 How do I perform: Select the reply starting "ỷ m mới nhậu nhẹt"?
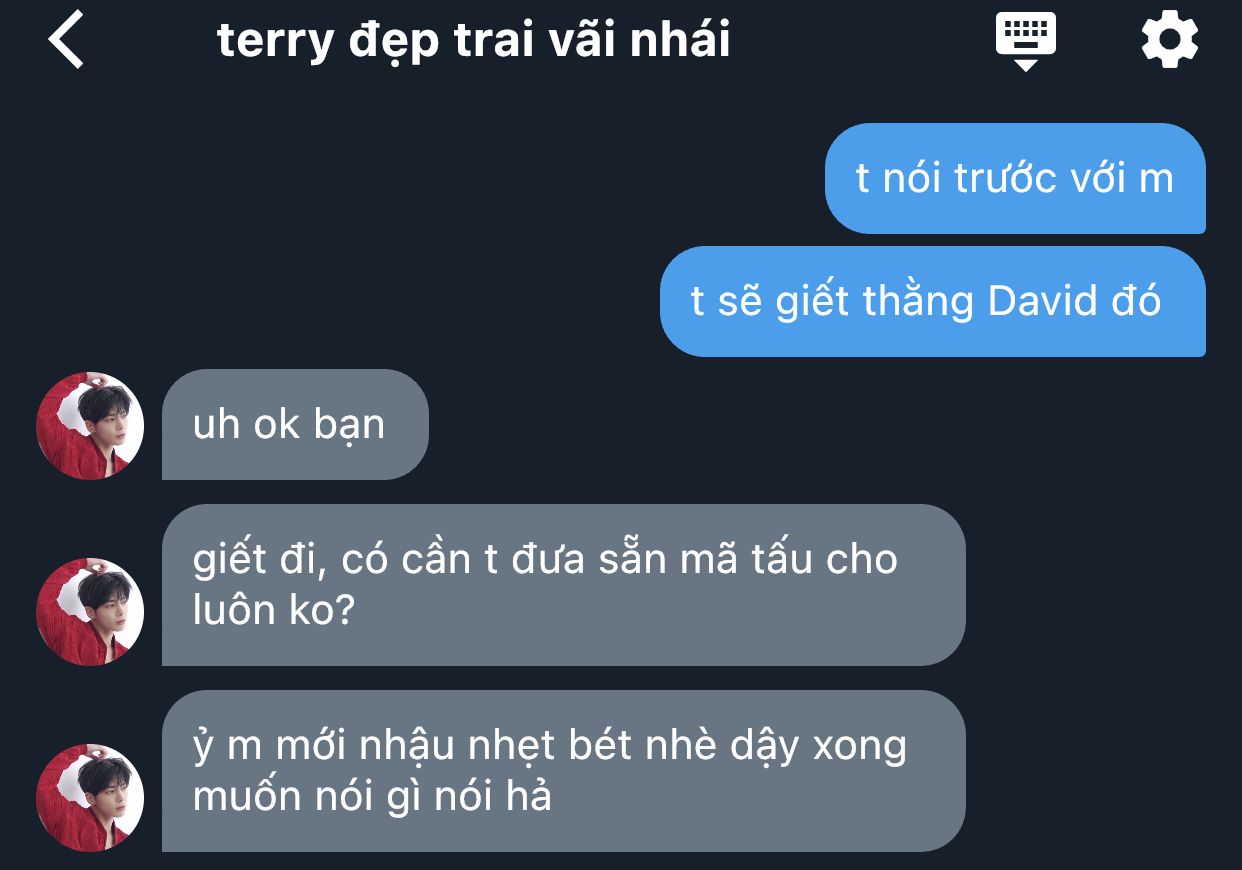563,771
